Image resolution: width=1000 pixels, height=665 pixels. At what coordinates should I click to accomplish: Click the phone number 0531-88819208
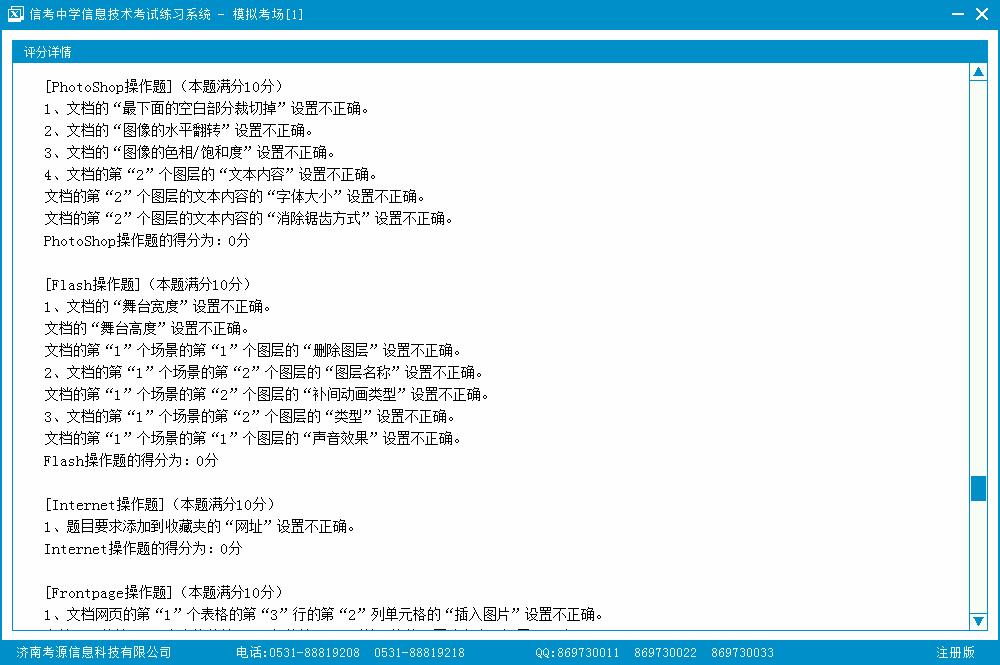314,653
